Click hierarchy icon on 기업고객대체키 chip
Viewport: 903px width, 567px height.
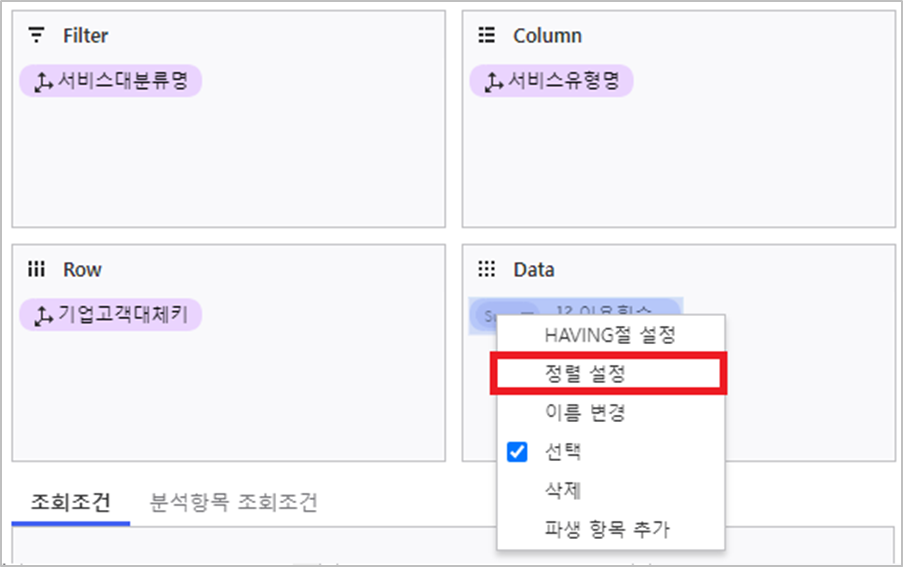43,317
